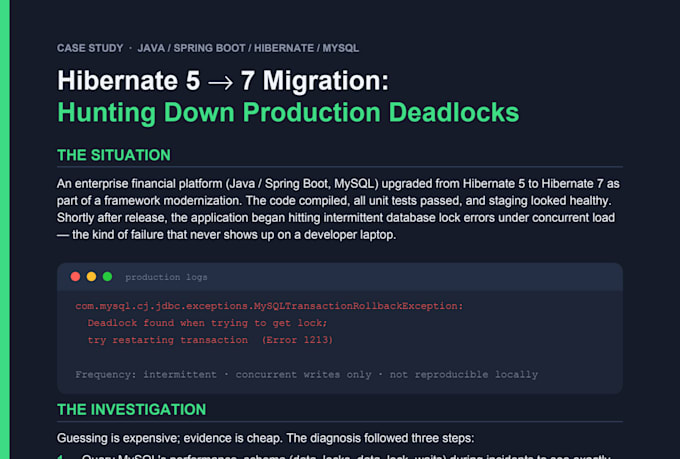This screenshot has width=680, height=459.
Task: Click 'THE INVESTIGATION' section heading
Action: (x=132, y=410)
